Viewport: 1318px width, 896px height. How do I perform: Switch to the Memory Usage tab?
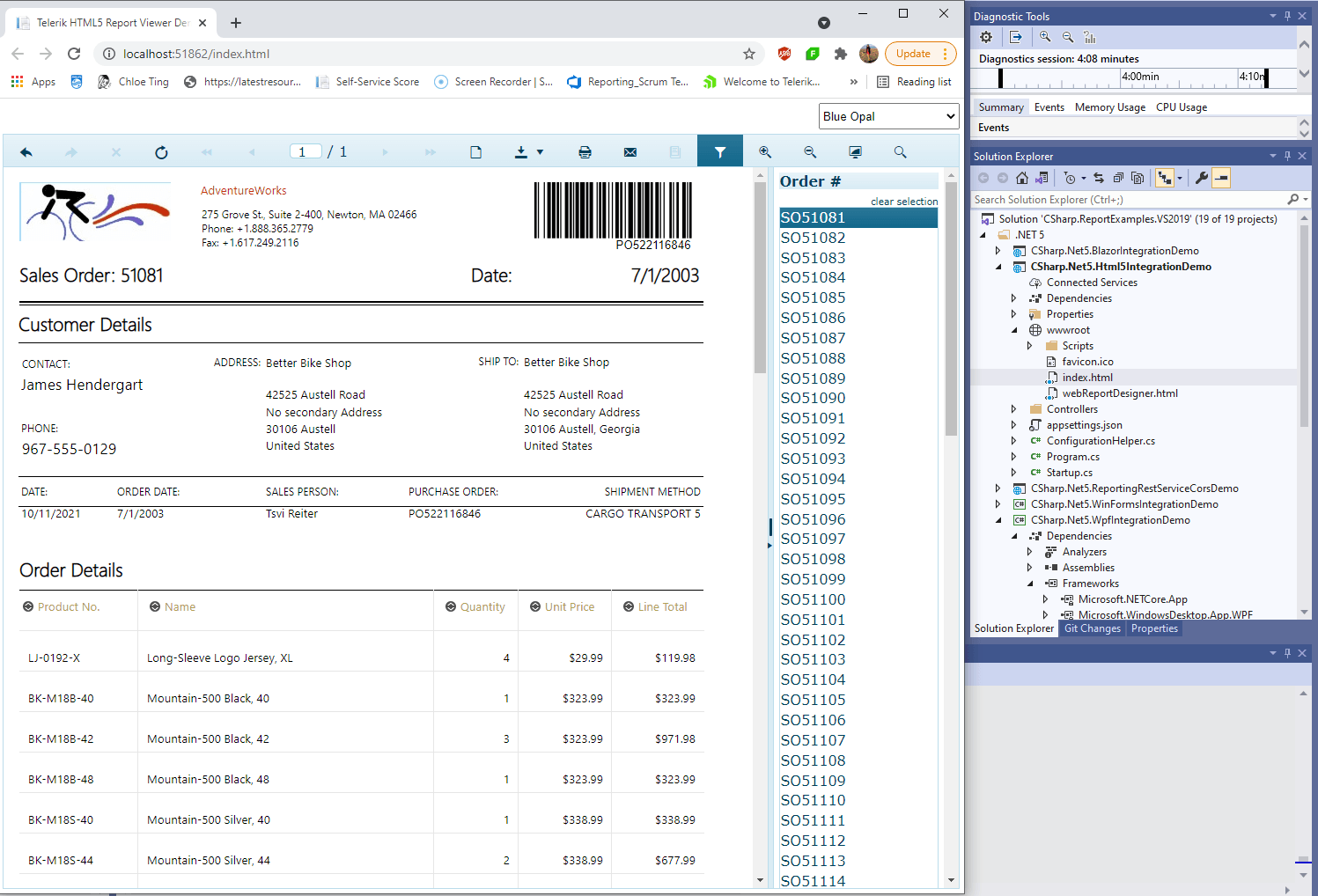click(x=1110, y=106)
